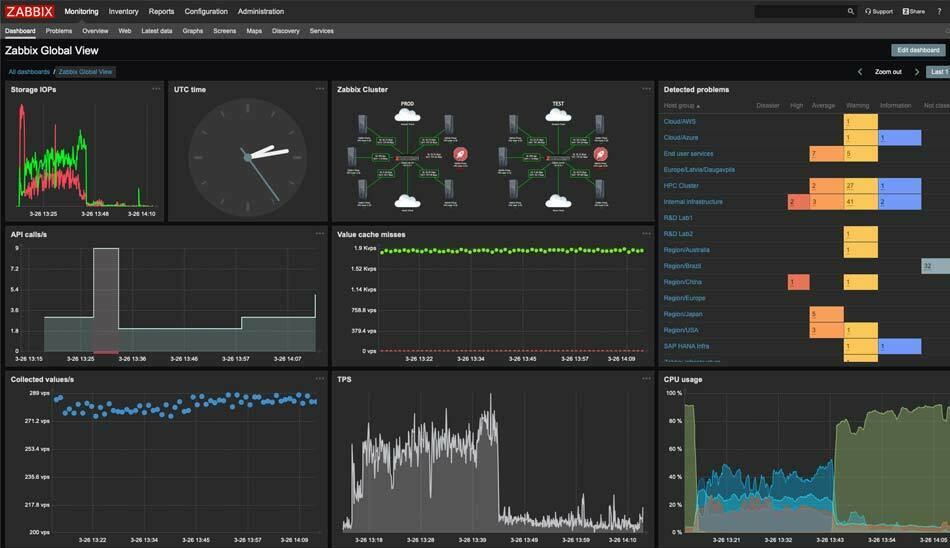Open the SAP HANA infra host group link
This screenshot has width=950, height=548.
pos(686,346)
